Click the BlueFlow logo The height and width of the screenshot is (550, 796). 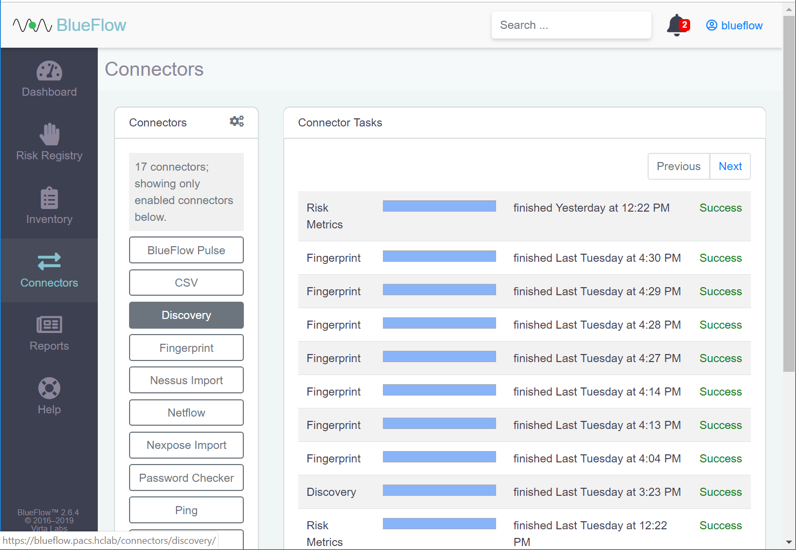coord(70,25)
